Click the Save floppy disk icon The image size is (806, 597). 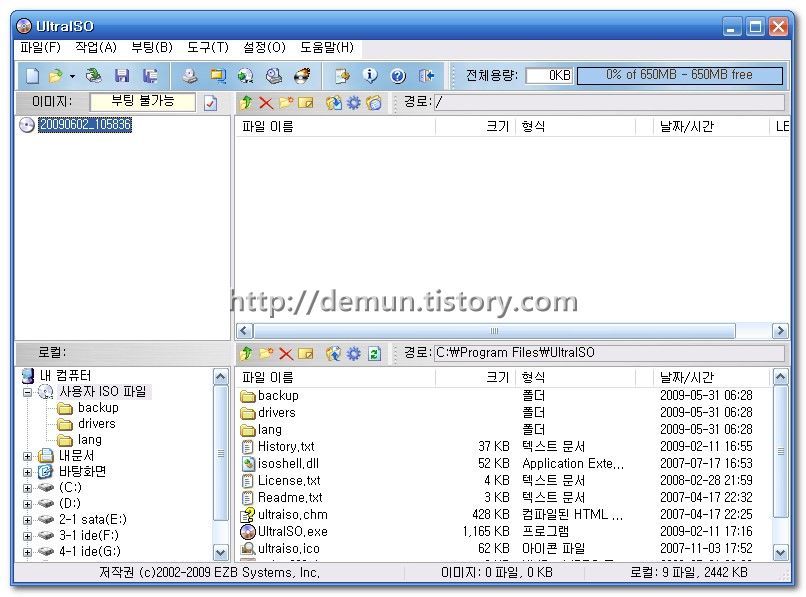(x=122, y=75)
